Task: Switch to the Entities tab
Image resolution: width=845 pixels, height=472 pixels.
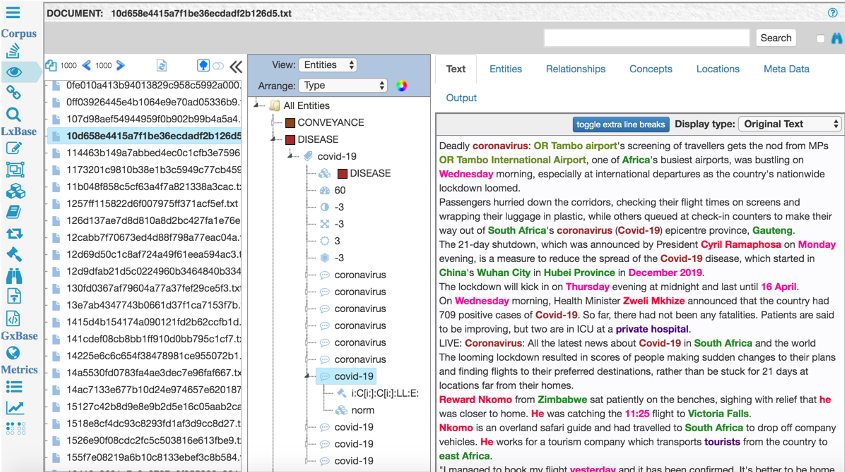Action: 505,69
